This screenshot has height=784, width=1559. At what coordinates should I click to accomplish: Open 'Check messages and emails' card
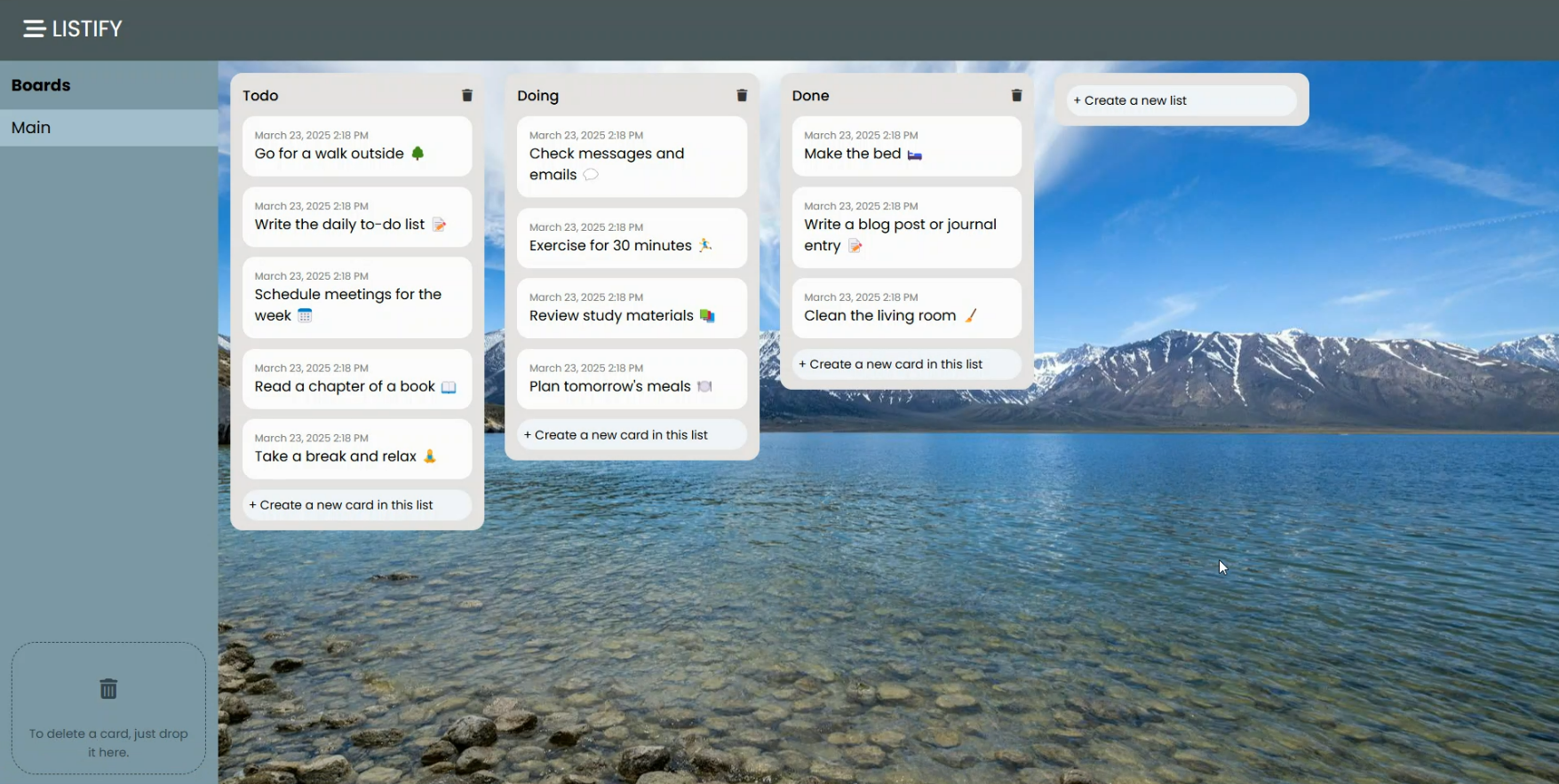(631, 157)
